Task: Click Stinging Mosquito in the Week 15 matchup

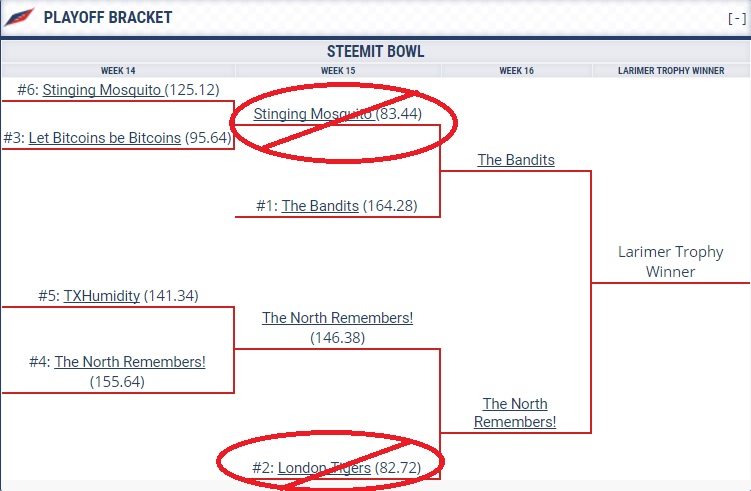Action: [x=313, y=114]
